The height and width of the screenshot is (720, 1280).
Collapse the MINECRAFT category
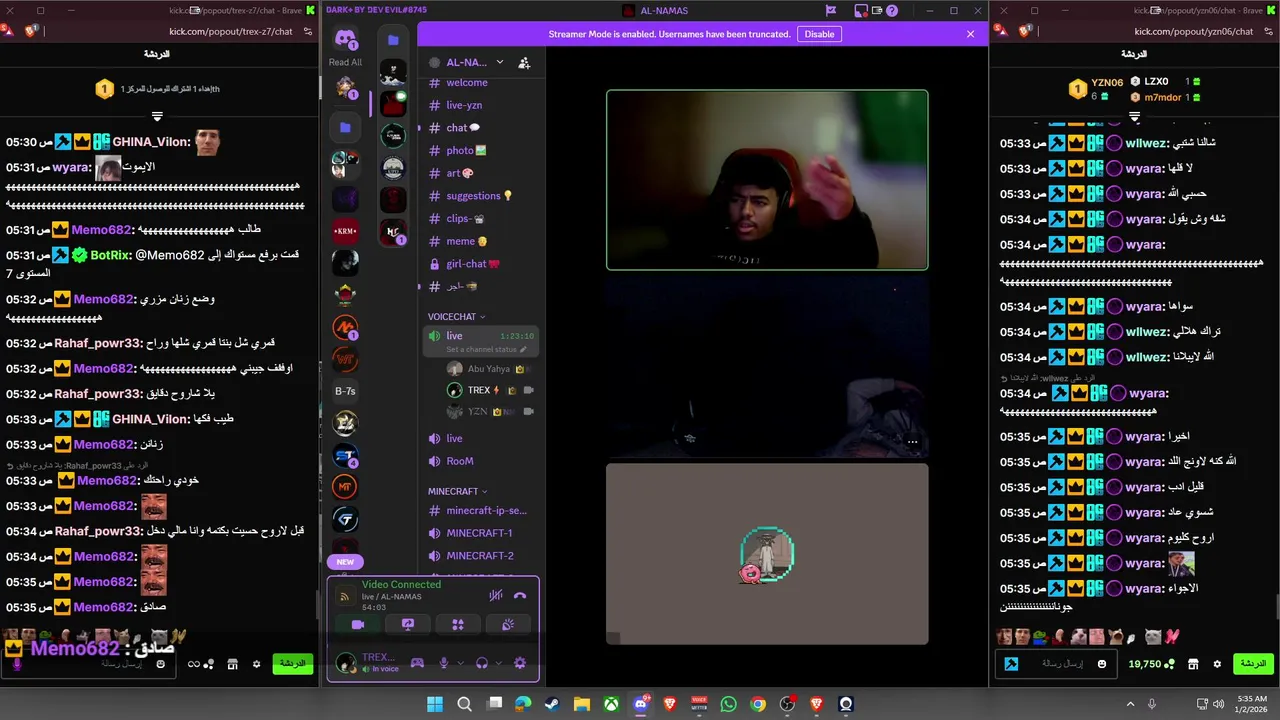coord(457,492)
